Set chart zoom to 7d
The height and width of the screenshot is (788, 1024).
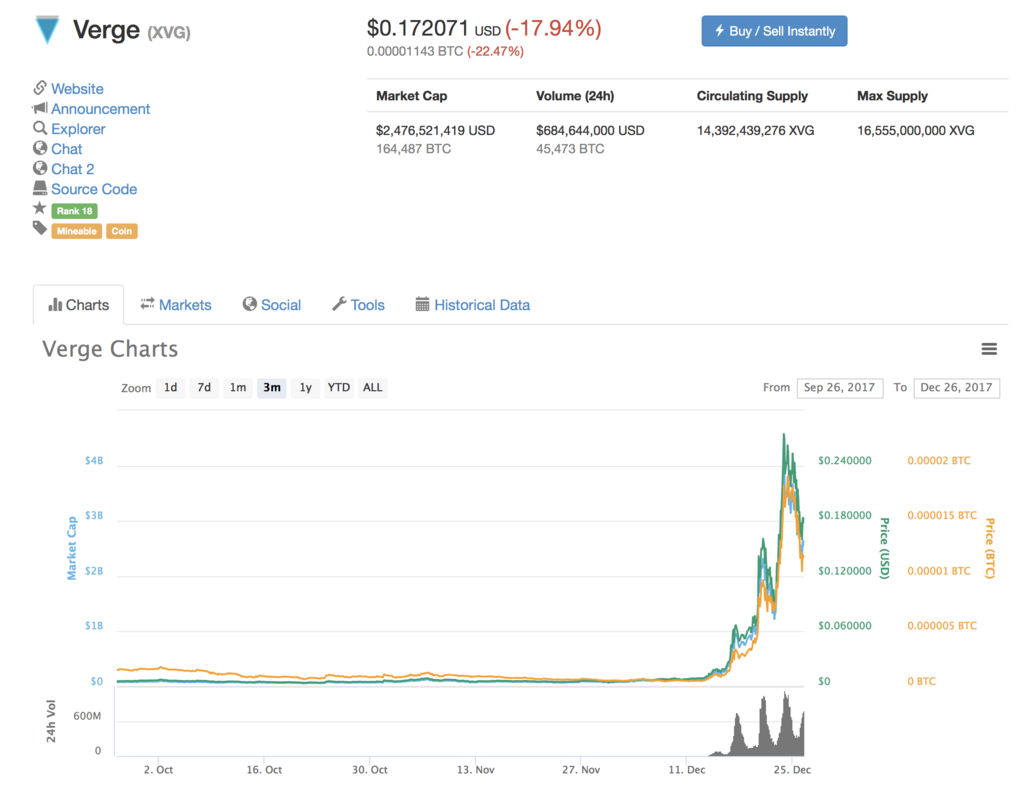[204, 388]
